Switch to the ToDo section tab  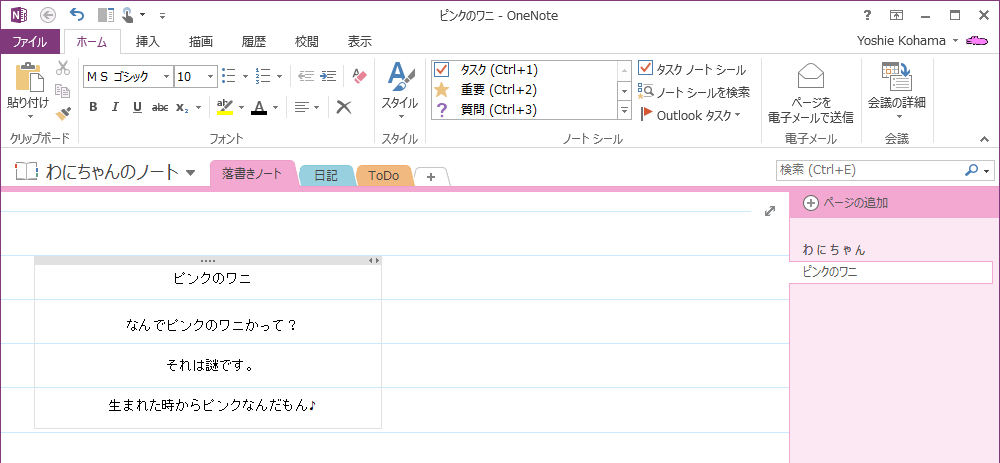point(383,176)
